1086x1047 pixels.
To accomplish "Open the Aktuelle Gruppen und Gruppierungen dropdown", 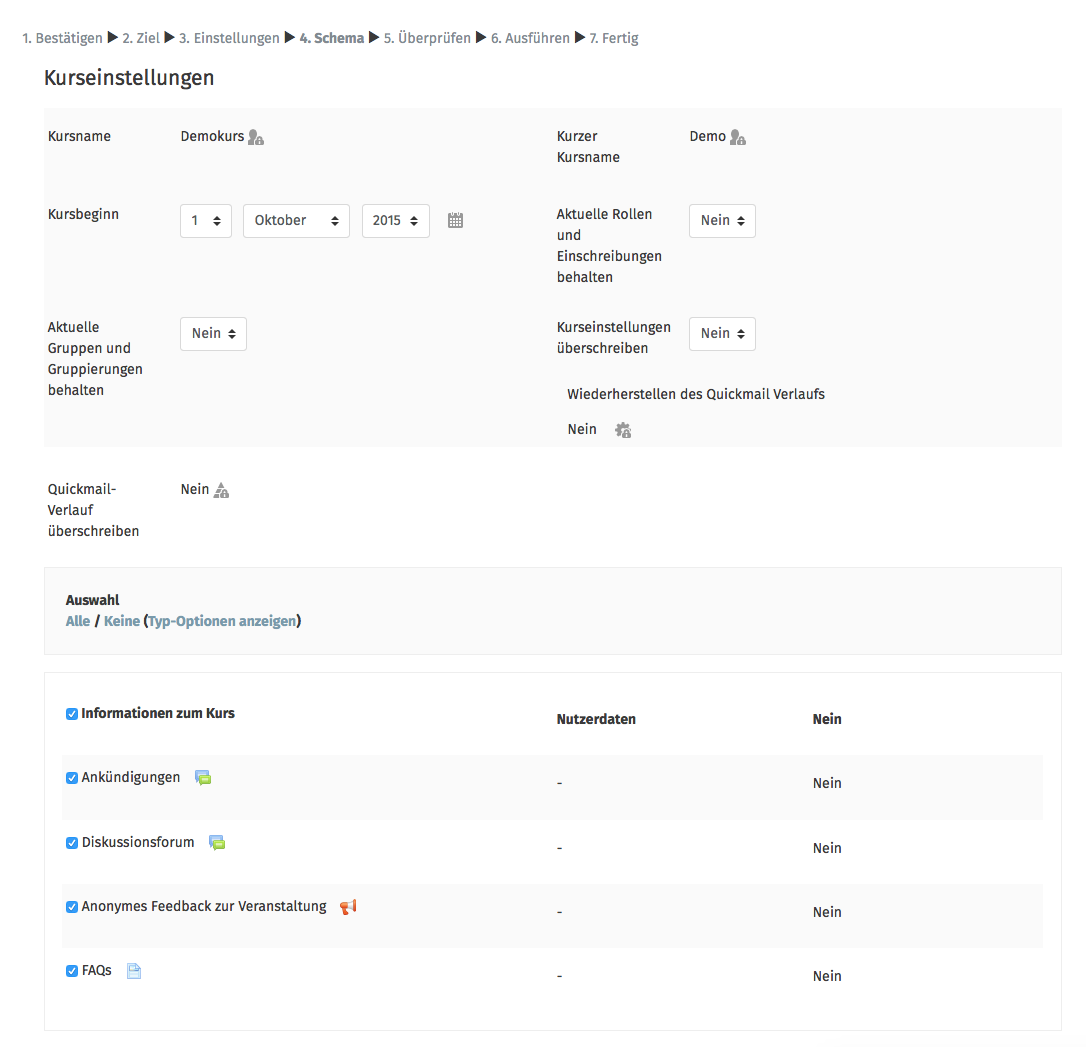I will (213, 334).
